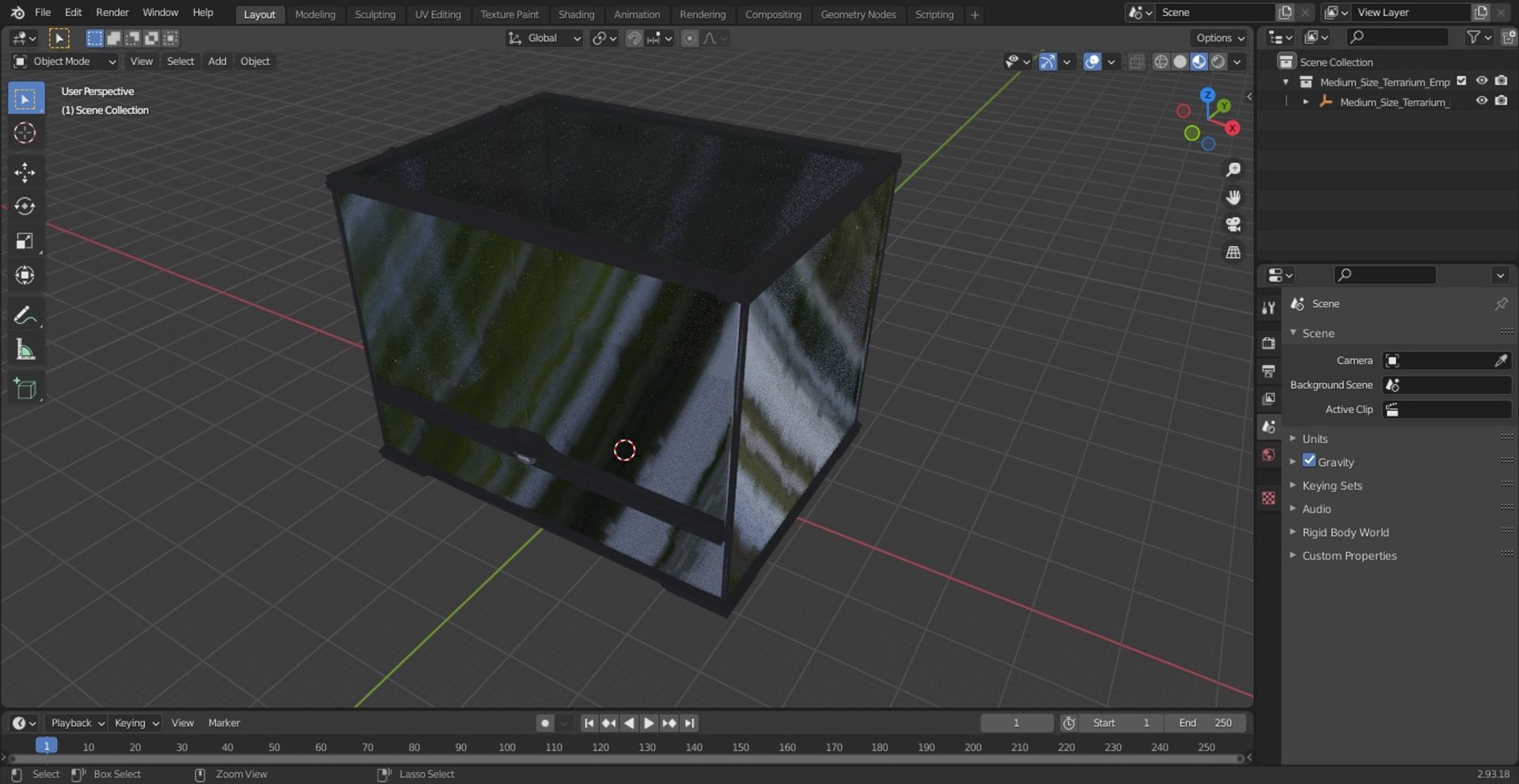Click the Blender logo menu

point(17,13)
